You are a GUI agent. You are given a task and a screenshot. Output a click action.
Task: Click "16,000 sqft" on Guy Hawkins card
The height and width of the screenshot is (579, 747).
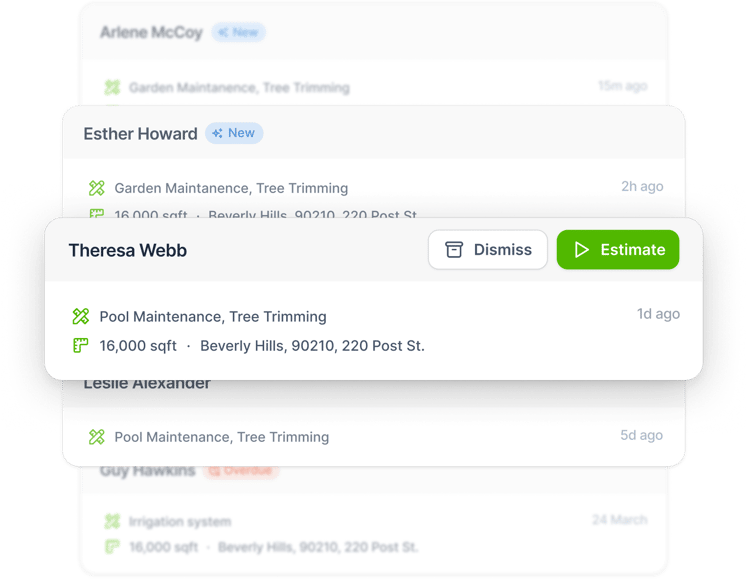click(x=163, y=547)
